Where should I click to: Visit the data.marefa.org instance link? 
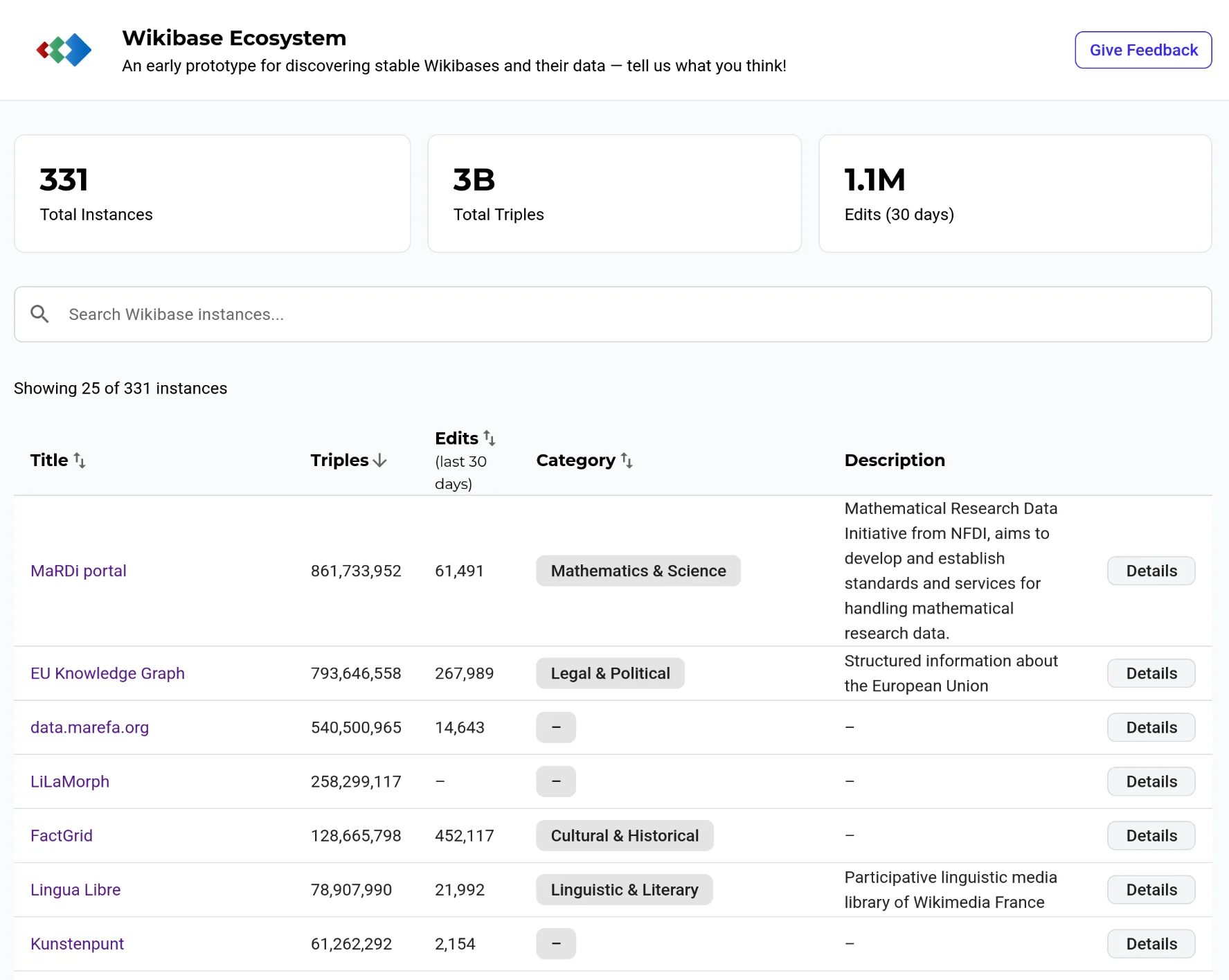(x=89, y=727)
